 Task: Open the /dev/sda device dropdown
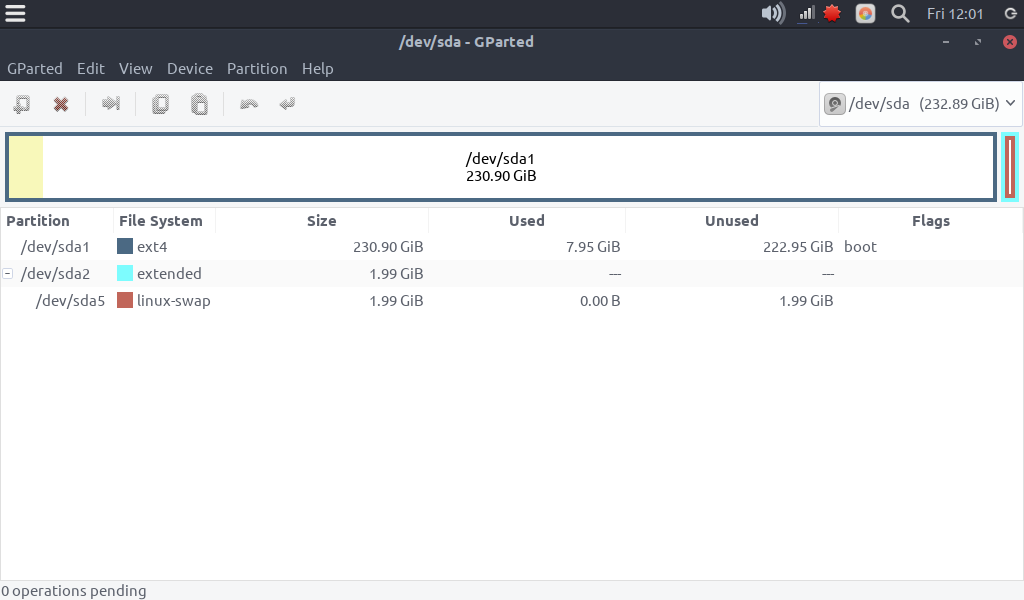pos(921,104)
